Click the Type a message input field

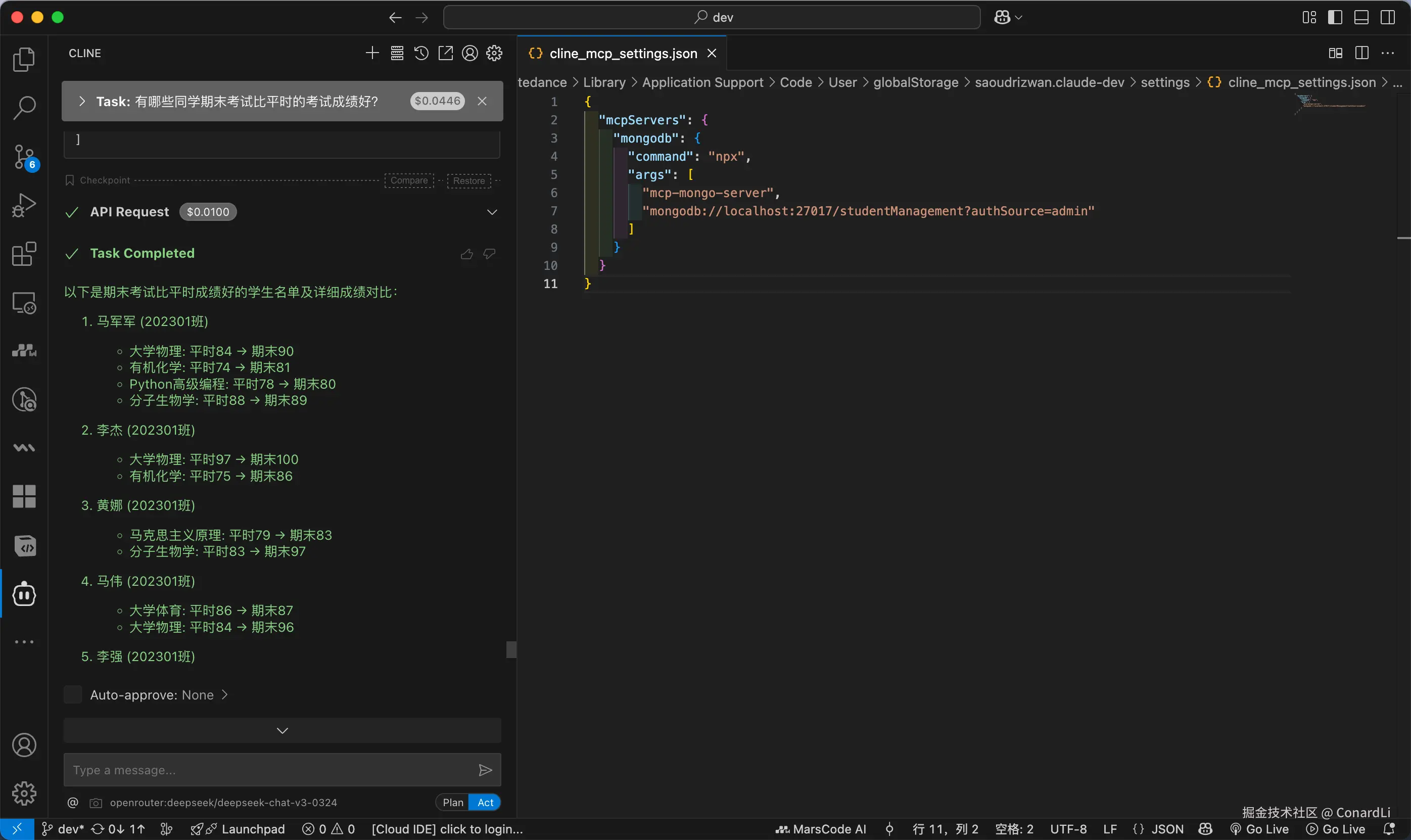coord(269,770)
